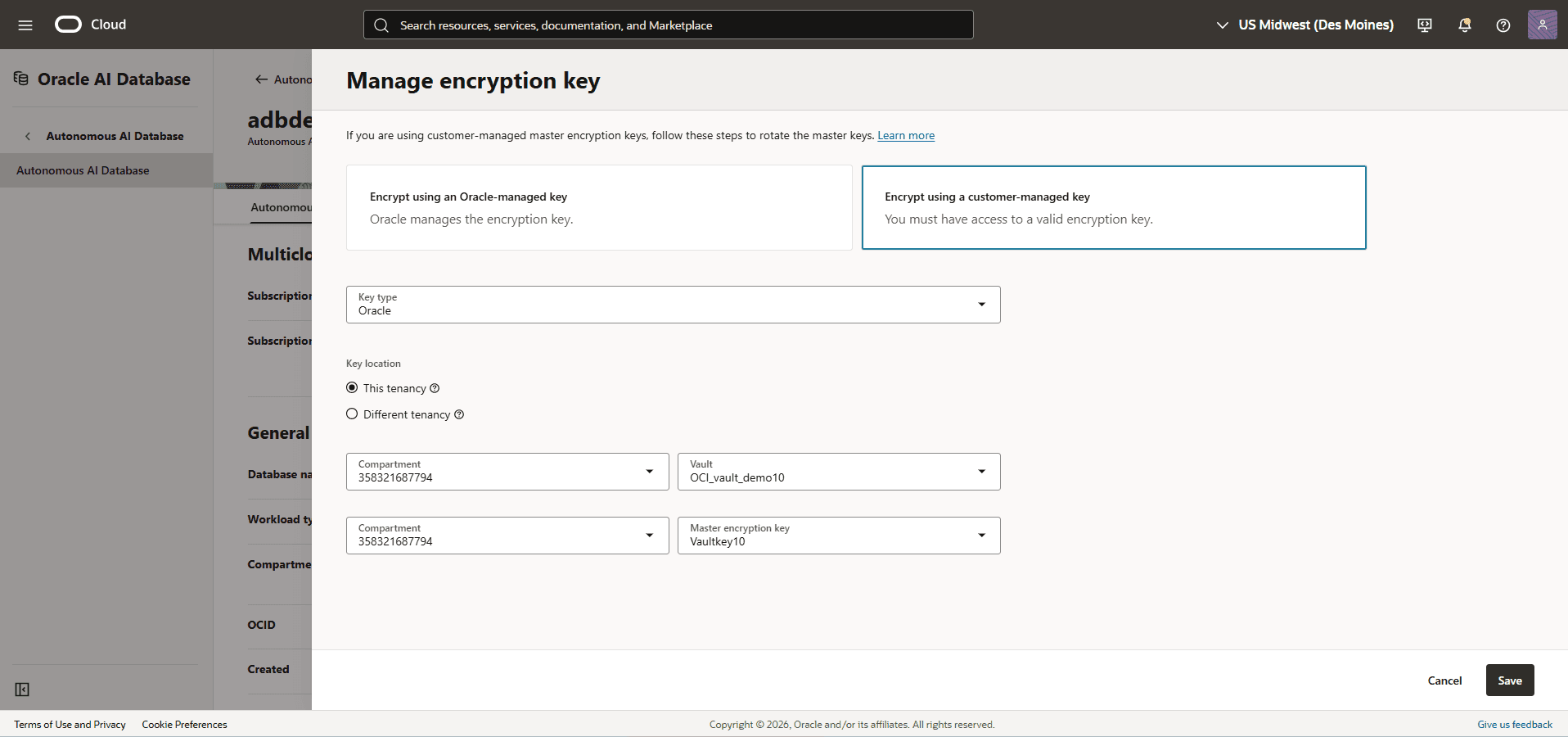Select Autonomous AI Database sidebar item
Screen dimensions: 1568x737
[106, 170]
